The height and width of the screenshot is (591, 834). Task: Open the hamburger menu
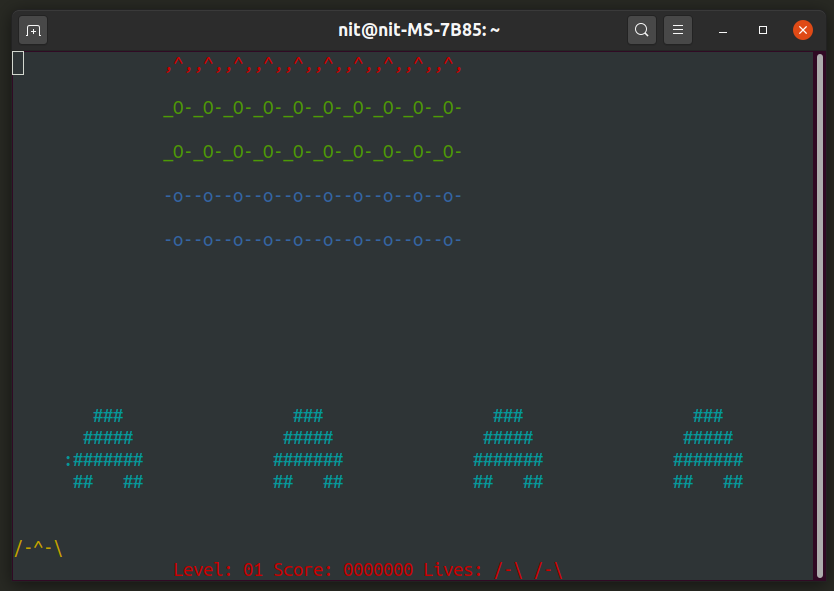[678, 30]
